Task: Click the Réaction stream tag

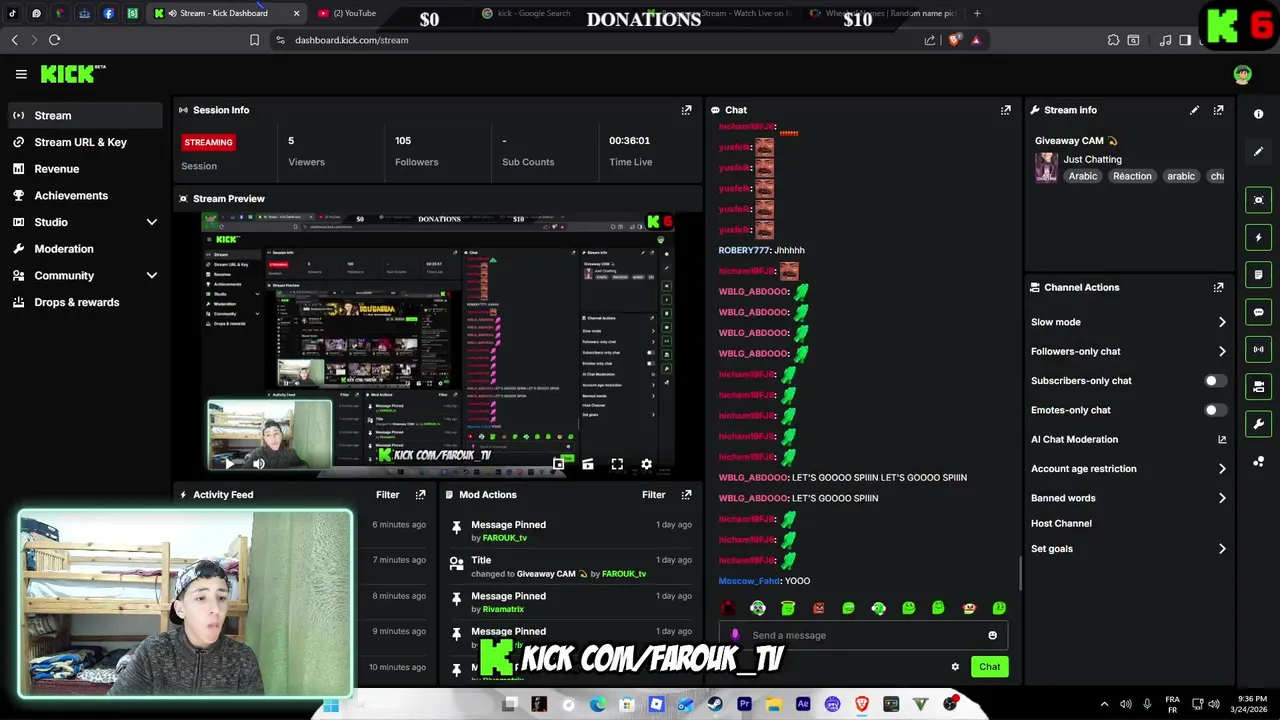Action: click(x=1132, y=176)
